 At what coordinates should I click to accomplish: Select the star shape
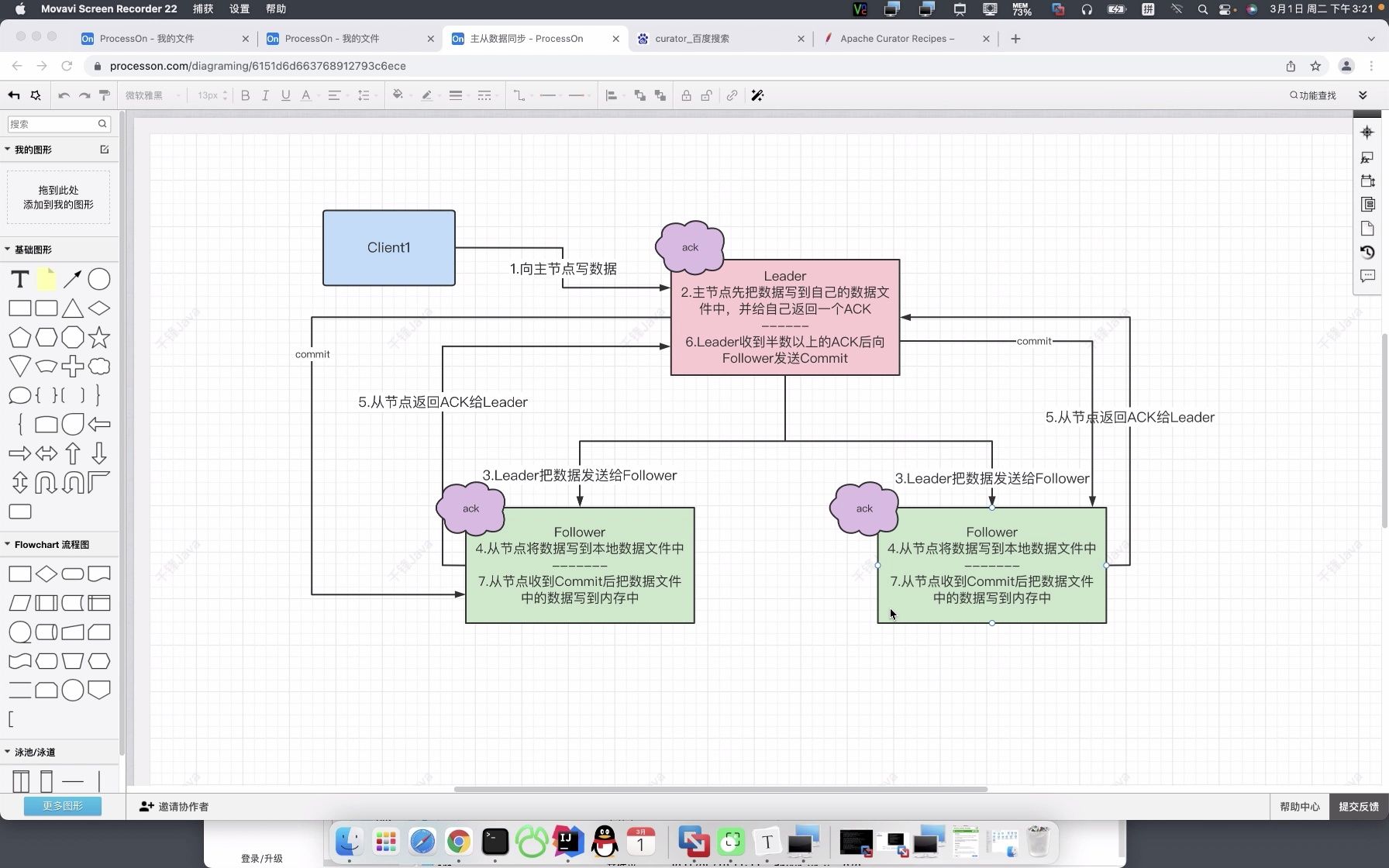99,337
